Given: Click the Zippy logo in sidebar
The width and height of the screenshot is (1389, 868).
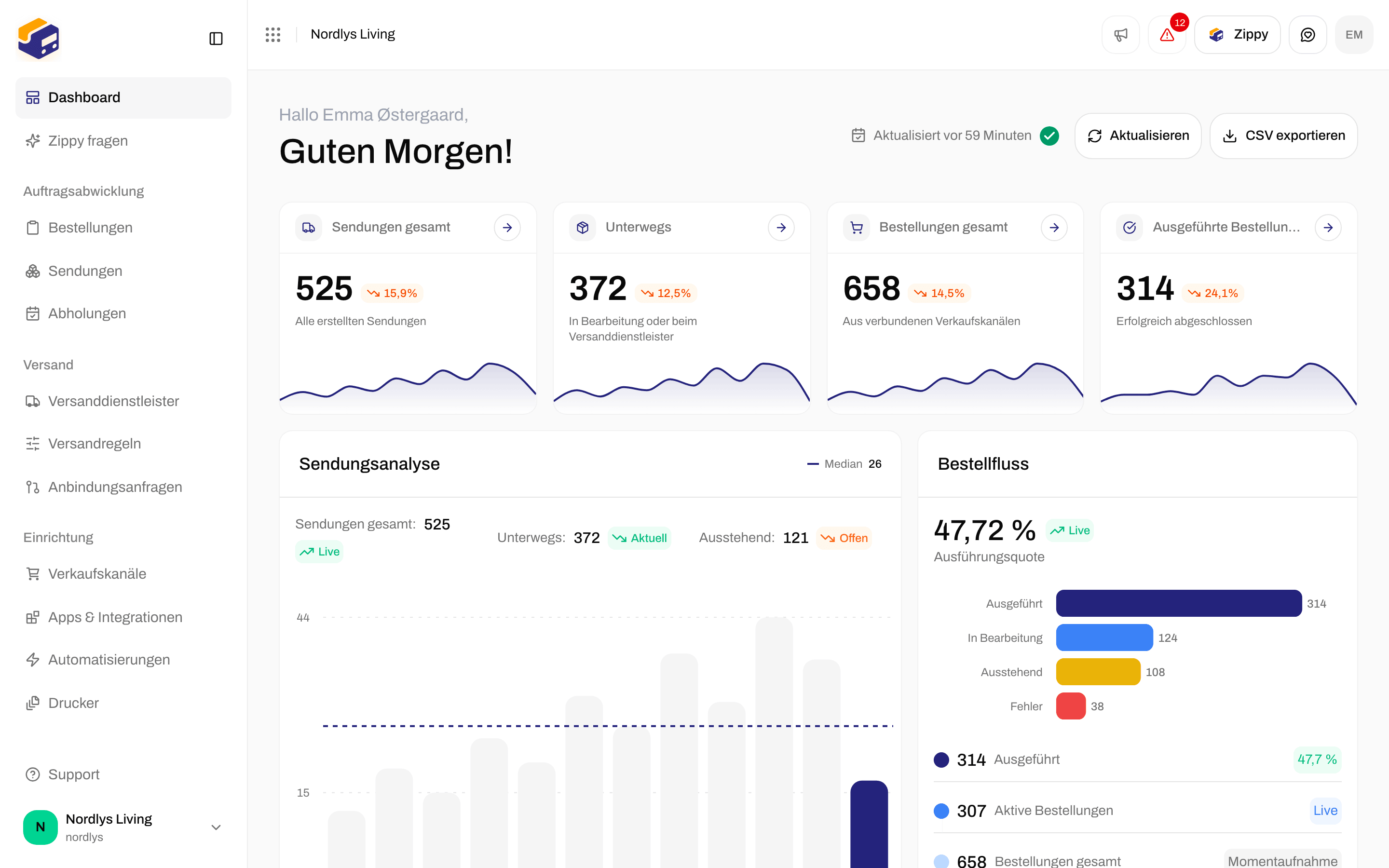Looking at the screenshot, I should [x=39, y=39].
